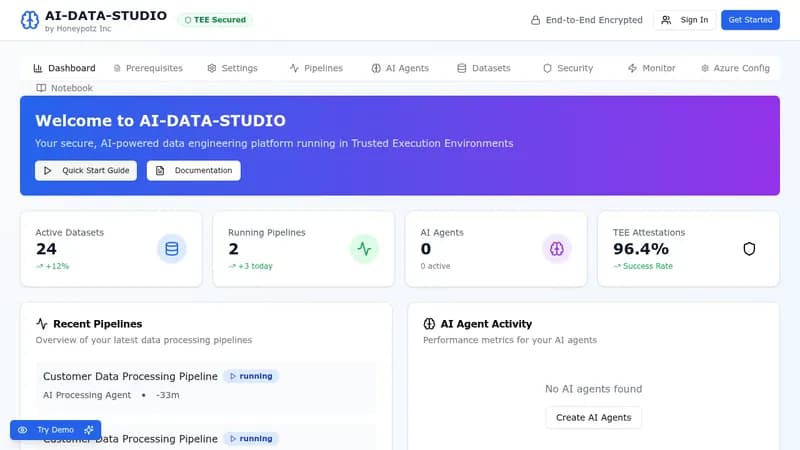Viewport: 800px width, 450px height.
Task: Click the Quick Start Guide button
Action: 86,170
